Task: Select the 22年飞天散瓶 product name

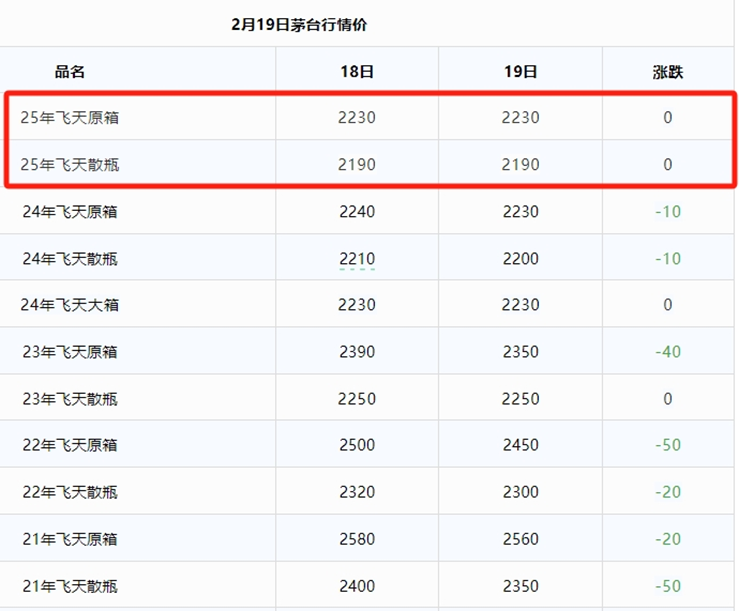Action: pos(70,492)
